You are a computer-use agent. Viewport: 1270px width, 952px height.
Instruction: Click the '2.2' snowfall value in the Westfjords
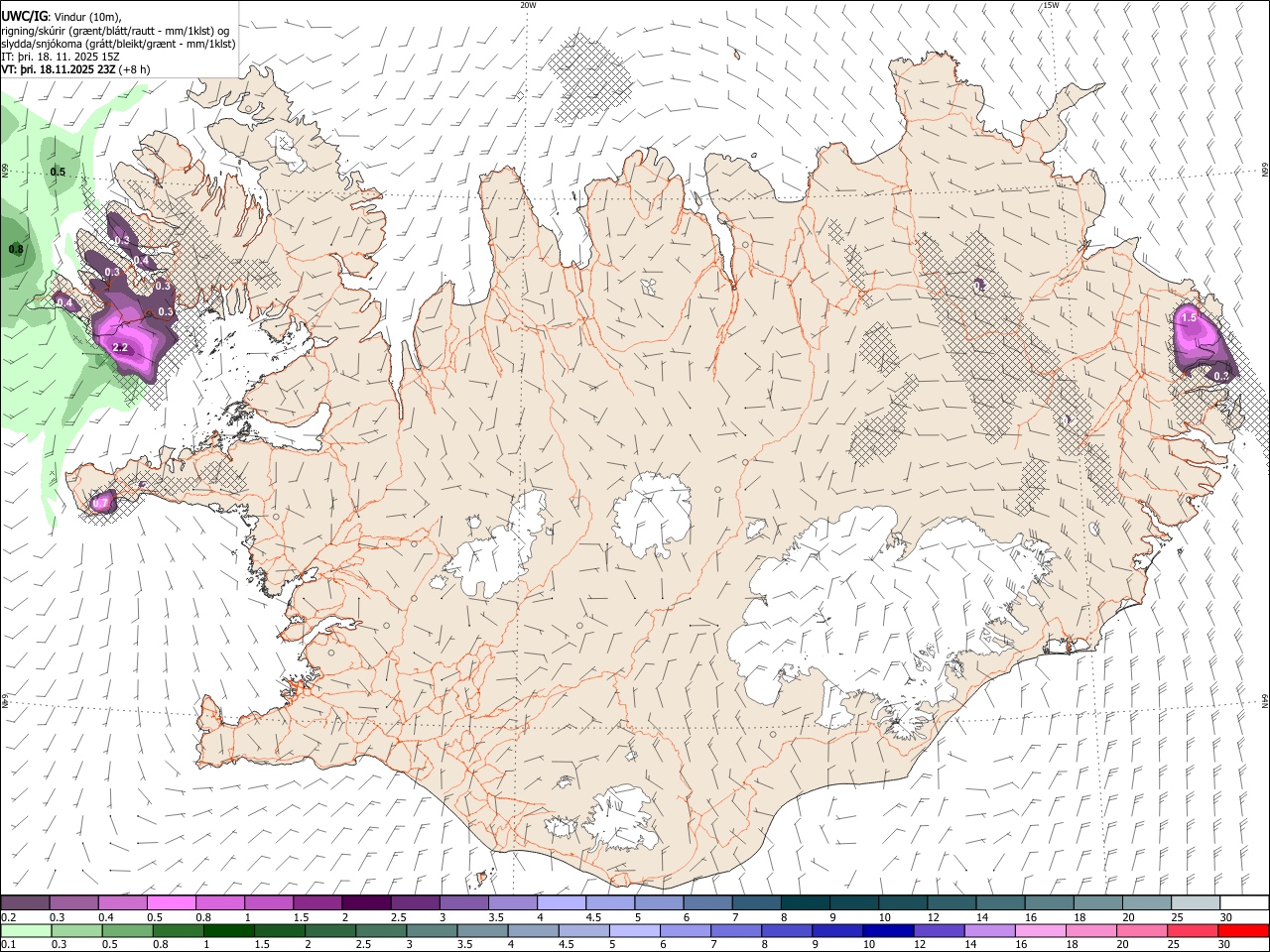121,348
